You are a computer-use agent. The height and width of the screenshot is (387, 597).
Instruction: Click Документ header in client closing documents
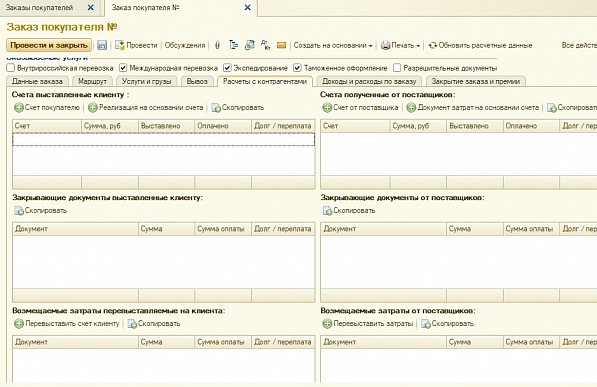[x=75, y=229]
